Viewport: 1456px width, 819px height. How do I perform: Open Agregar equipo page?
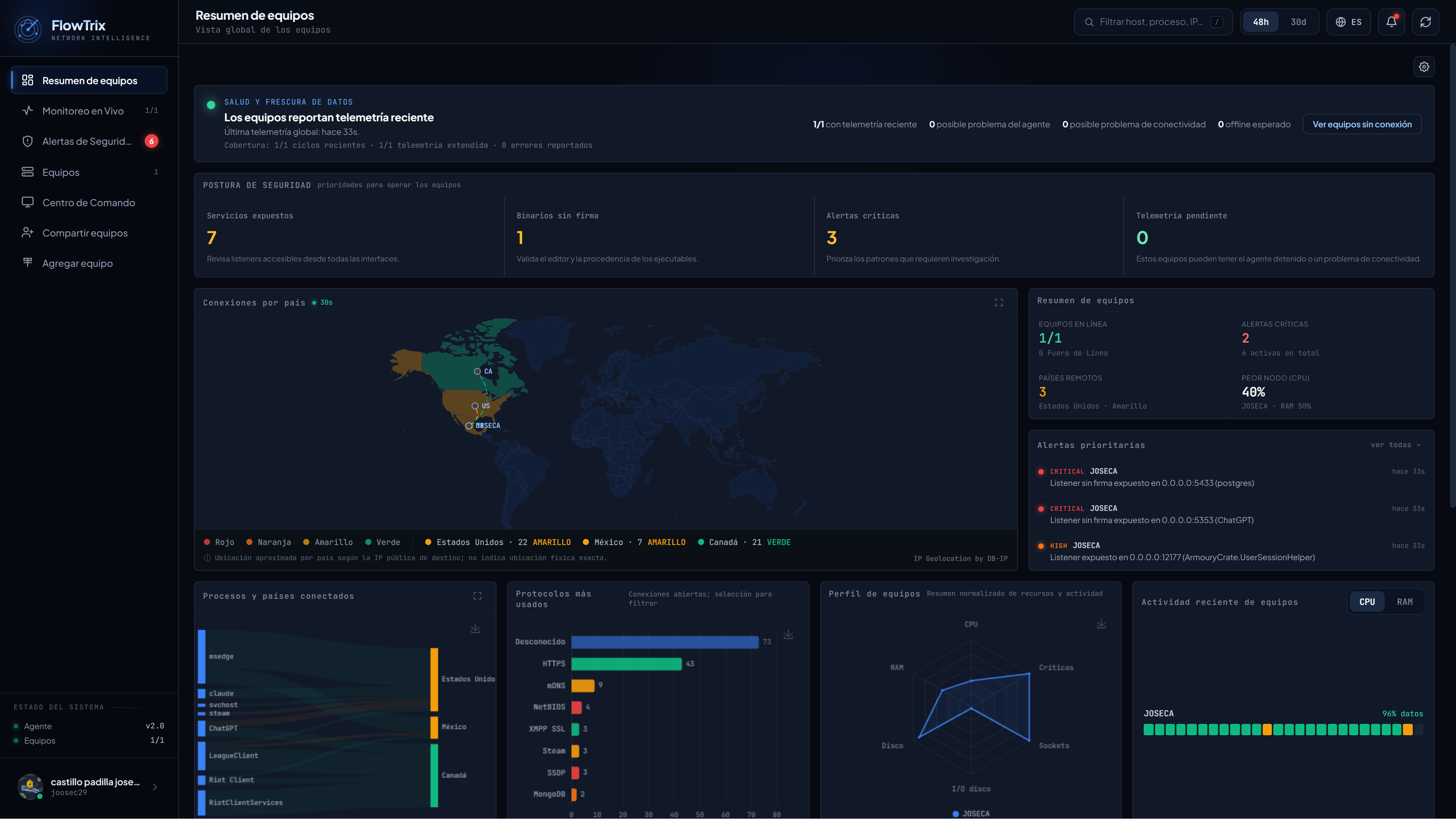pyautogui.click(x=89, y=263)
